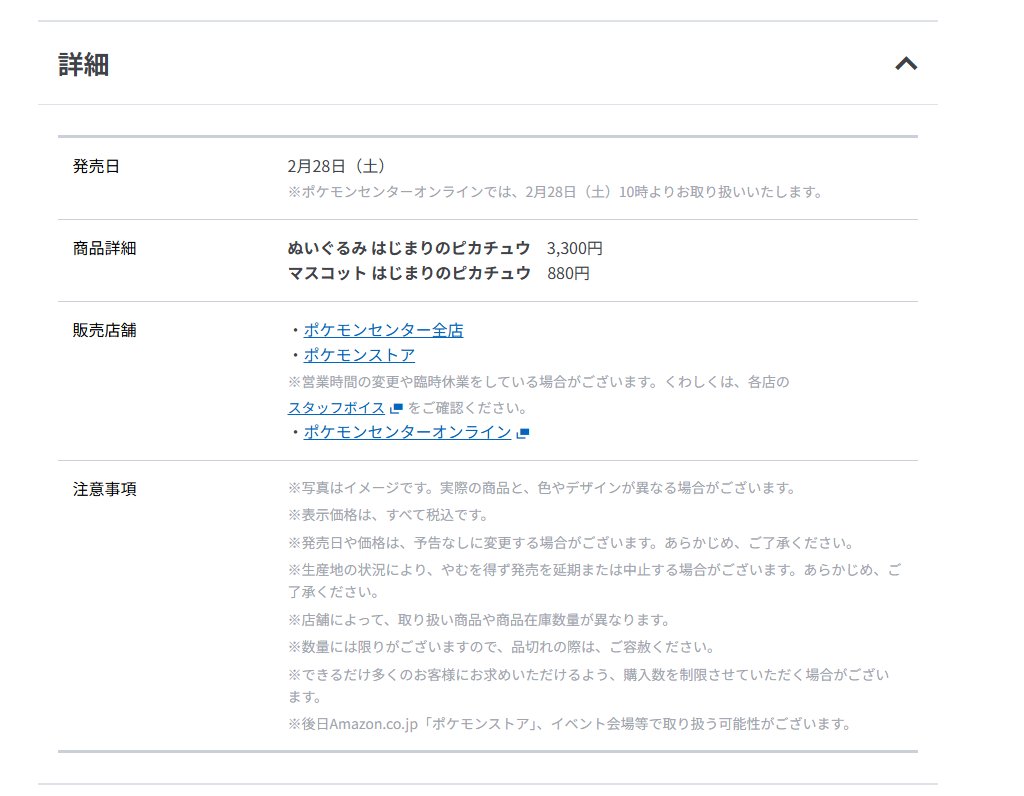
Task: Click the note 表示価格は、すべて税込です
Action: click(389, 515)
